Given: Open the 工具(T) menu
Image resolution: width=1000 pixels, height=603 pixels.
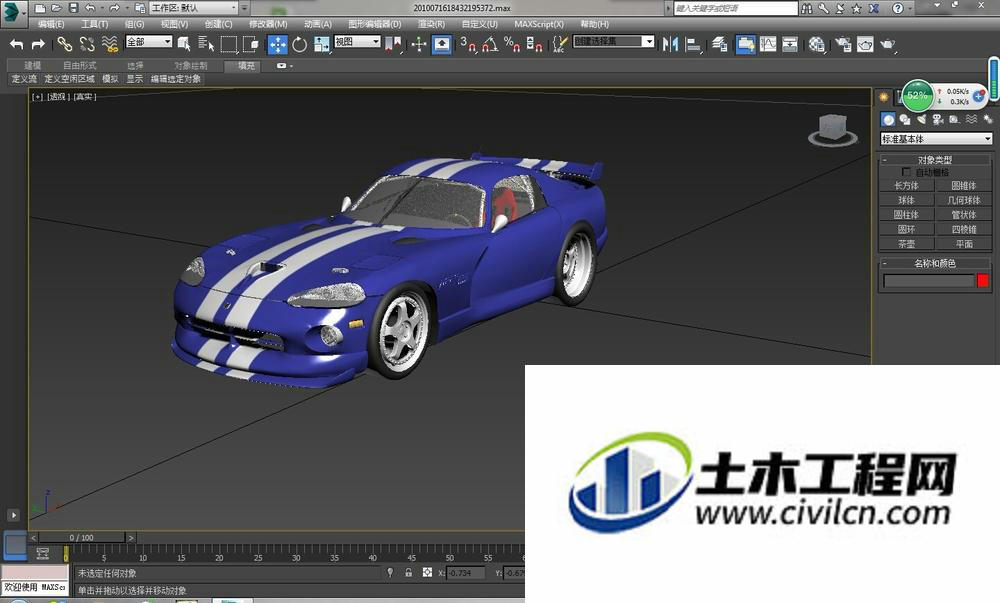Looking at the screenshot, I should tap(94, 24).
